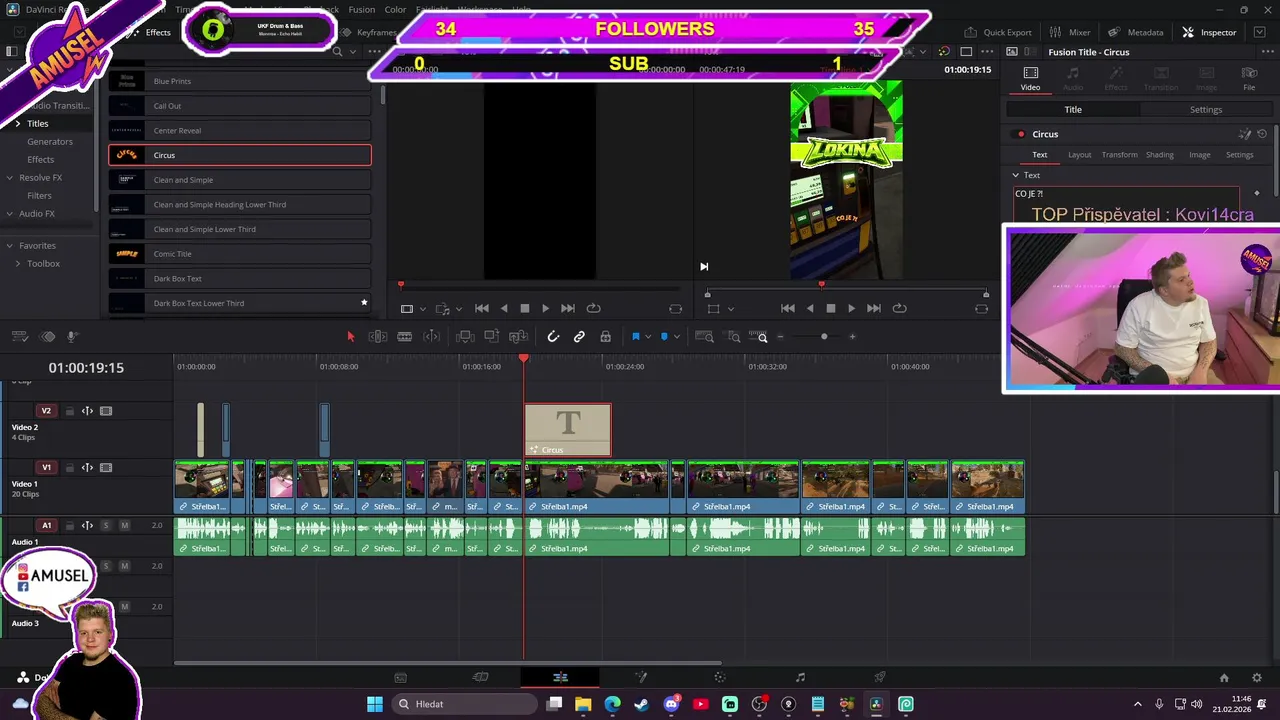Toggle the Circus title enable red dot

(x=1021, y=134)
